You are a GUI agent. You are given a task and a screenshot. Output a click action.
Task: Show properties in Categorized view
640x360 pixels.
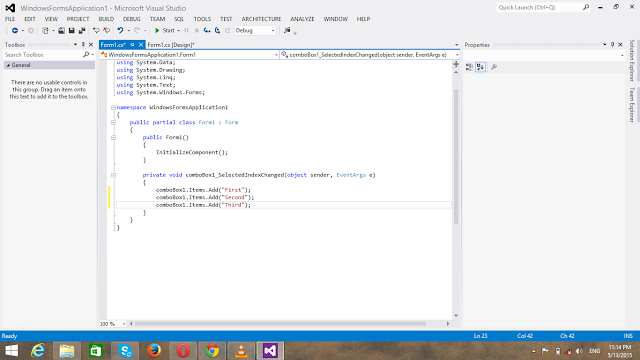pos(469,67)
